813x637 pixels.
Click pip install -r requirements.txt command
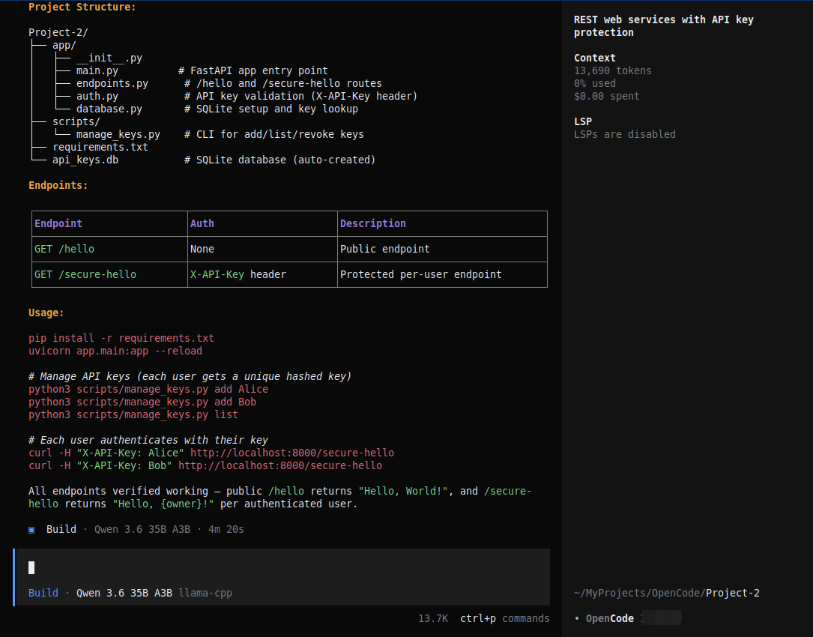(x=121, y=338)
